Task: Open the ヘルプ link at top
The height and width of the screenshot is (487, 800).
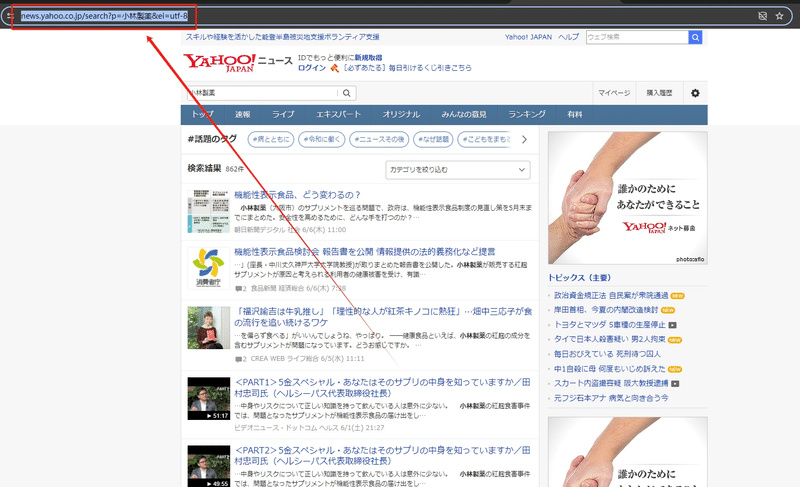Action: [x=568, y=37]
